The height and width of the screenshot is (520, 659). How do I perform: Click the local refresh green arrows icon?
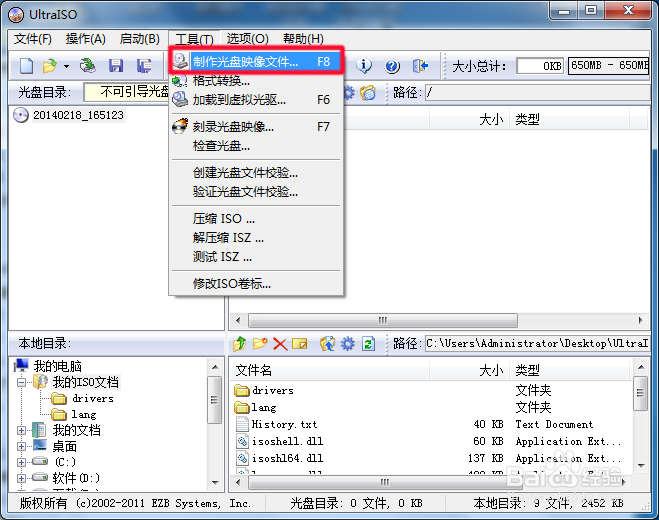point(368,344)
